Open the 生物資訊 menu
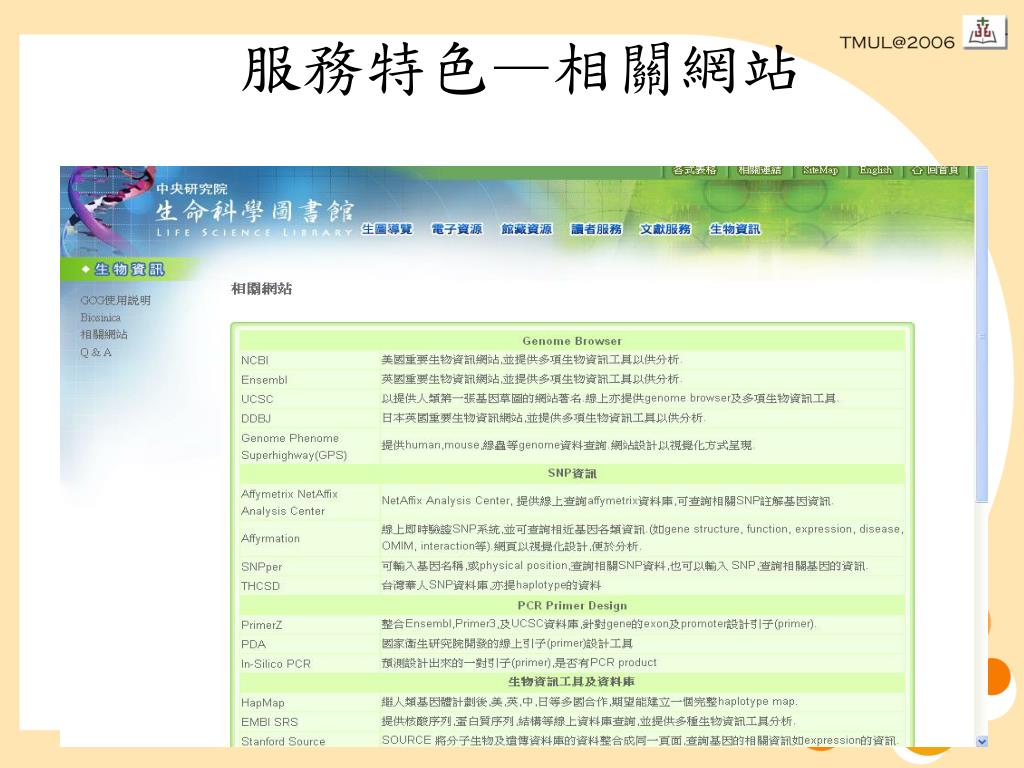Viewport: 1024px width, 768px height. [735, 229]
